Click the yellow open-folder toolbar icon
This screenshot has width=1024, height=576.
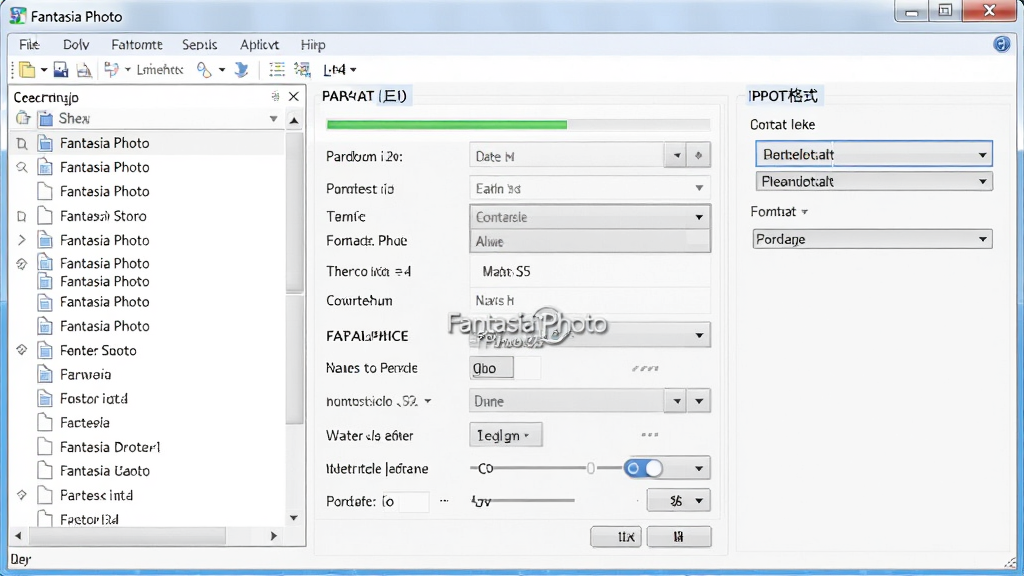(27, 69)
